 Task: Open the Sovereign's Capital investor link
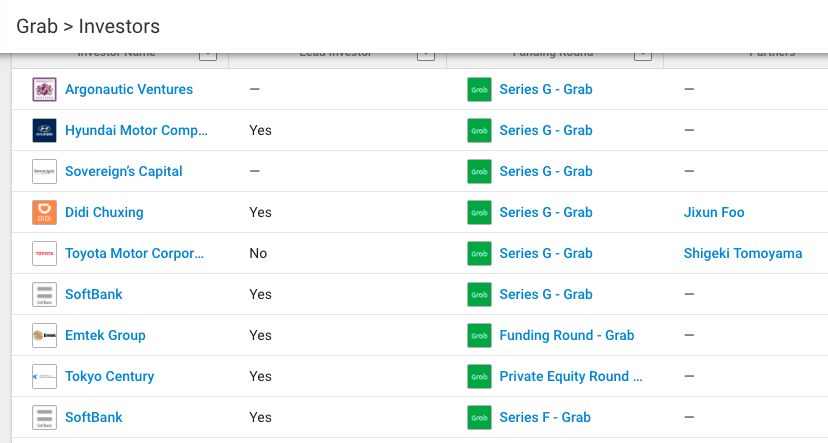[124, 172]
